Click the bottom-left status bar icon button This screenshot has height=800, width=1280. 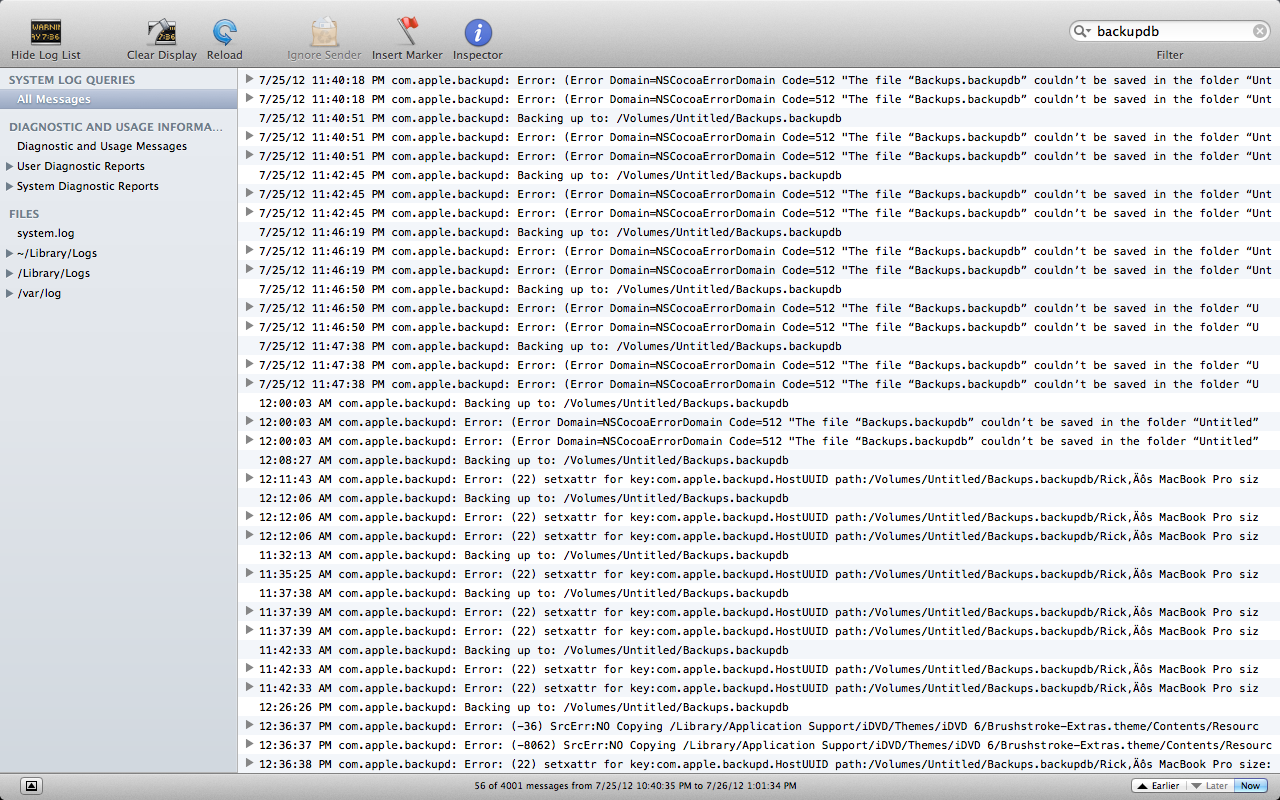[x=30, y=786]
